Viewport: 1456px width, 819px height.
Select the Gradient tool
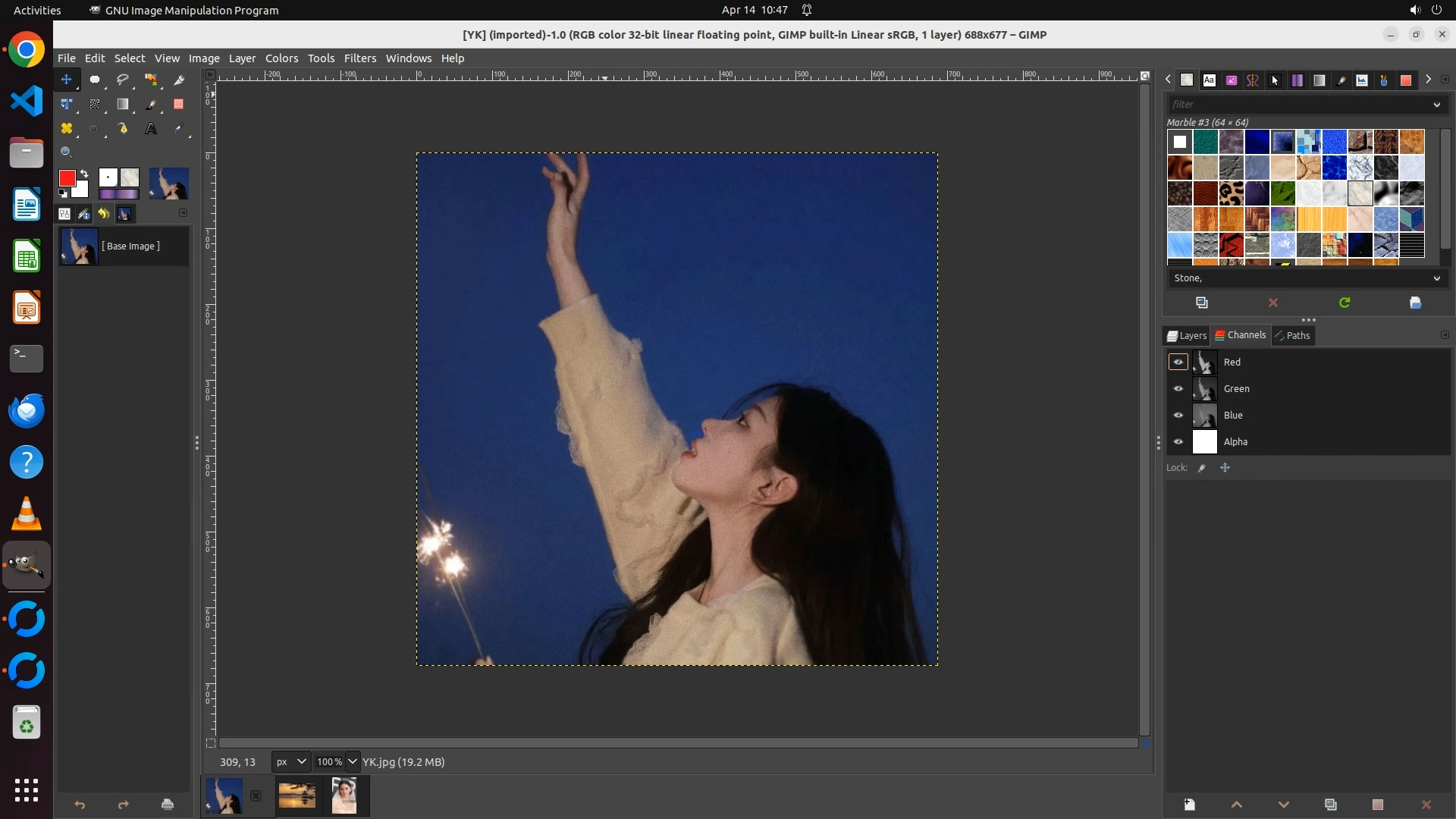[122, 105]
